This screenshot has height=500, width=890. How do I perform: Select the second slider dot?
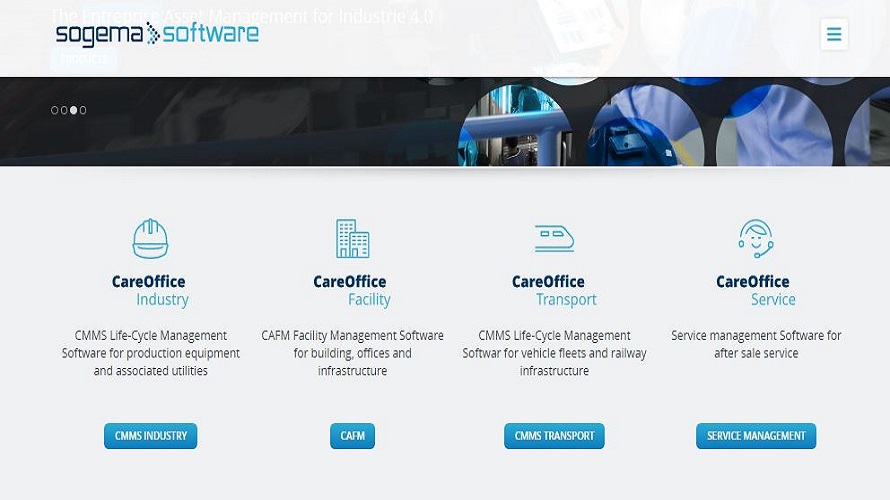pos(64,110)
